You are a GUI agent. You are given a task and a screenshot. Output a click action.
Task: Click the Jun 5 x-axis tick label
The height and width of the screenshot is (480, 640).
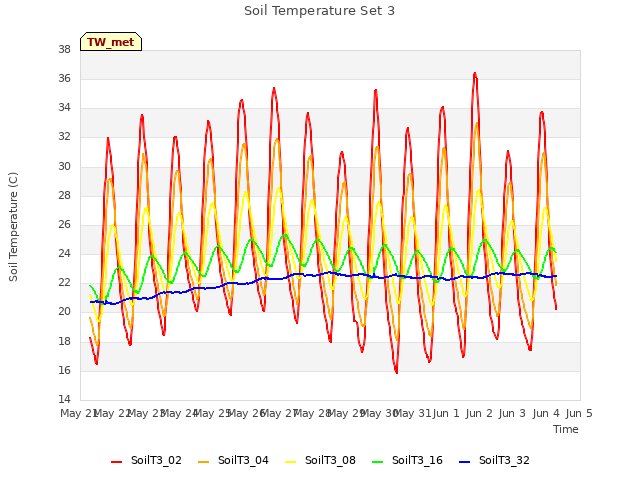(579, 413)
